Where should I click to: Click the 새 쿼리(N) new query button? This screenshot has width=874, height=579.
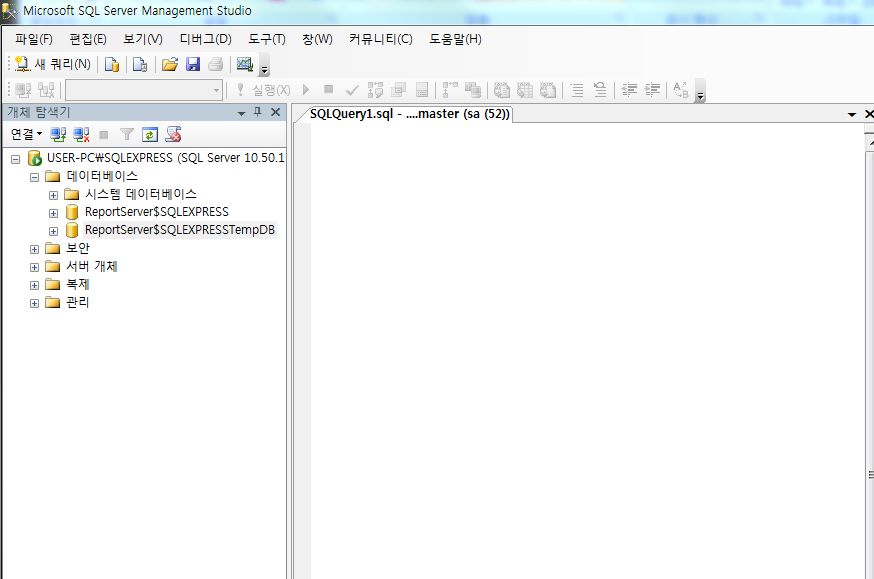click(x=53, y=64)
